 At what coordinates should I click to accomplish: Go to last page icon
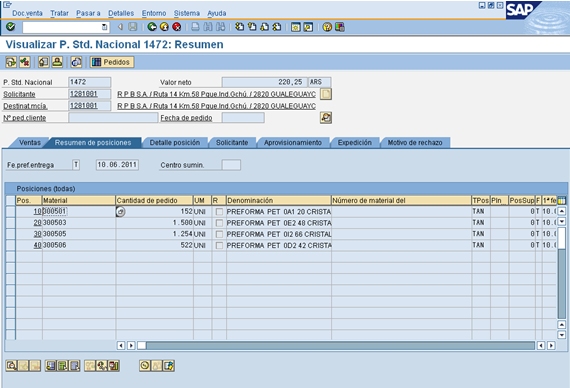click(277, 27)
